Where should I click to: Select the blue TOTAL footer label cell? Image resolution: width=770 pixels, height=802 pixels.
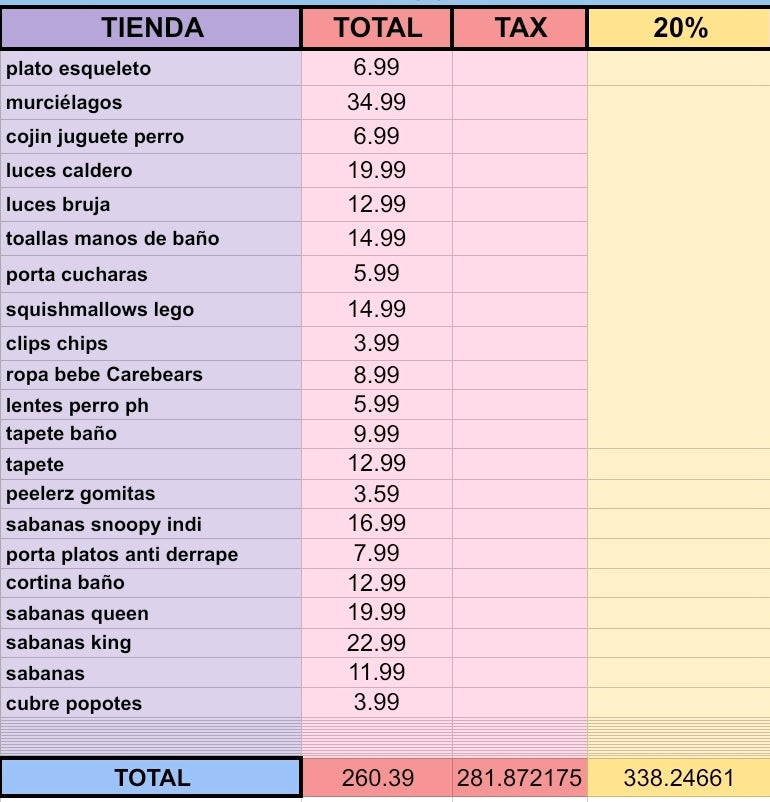pos(151,777)
